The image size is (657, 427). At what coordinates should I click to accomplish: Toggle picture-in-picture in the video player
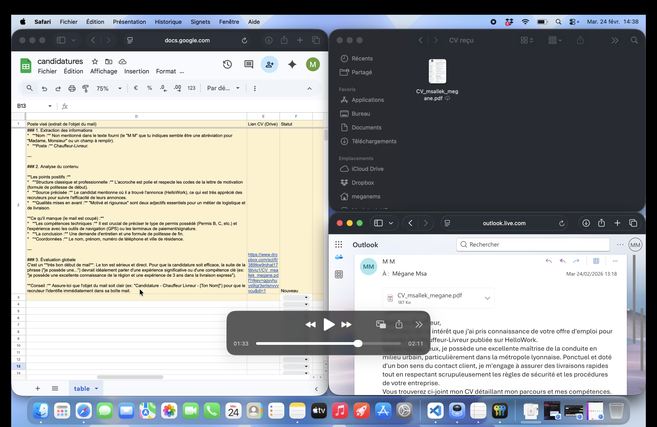point(381,324)
